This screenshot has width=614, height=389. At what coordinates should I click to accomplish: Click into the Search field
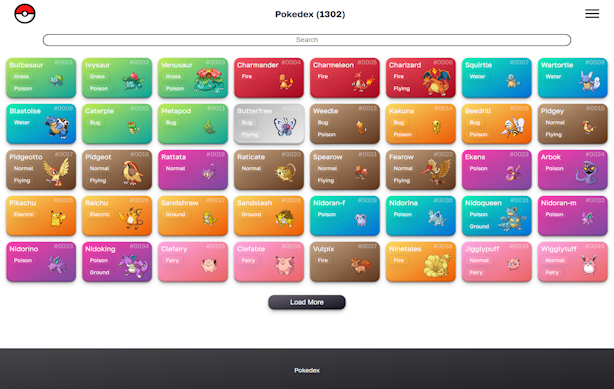tap(307, 40)
